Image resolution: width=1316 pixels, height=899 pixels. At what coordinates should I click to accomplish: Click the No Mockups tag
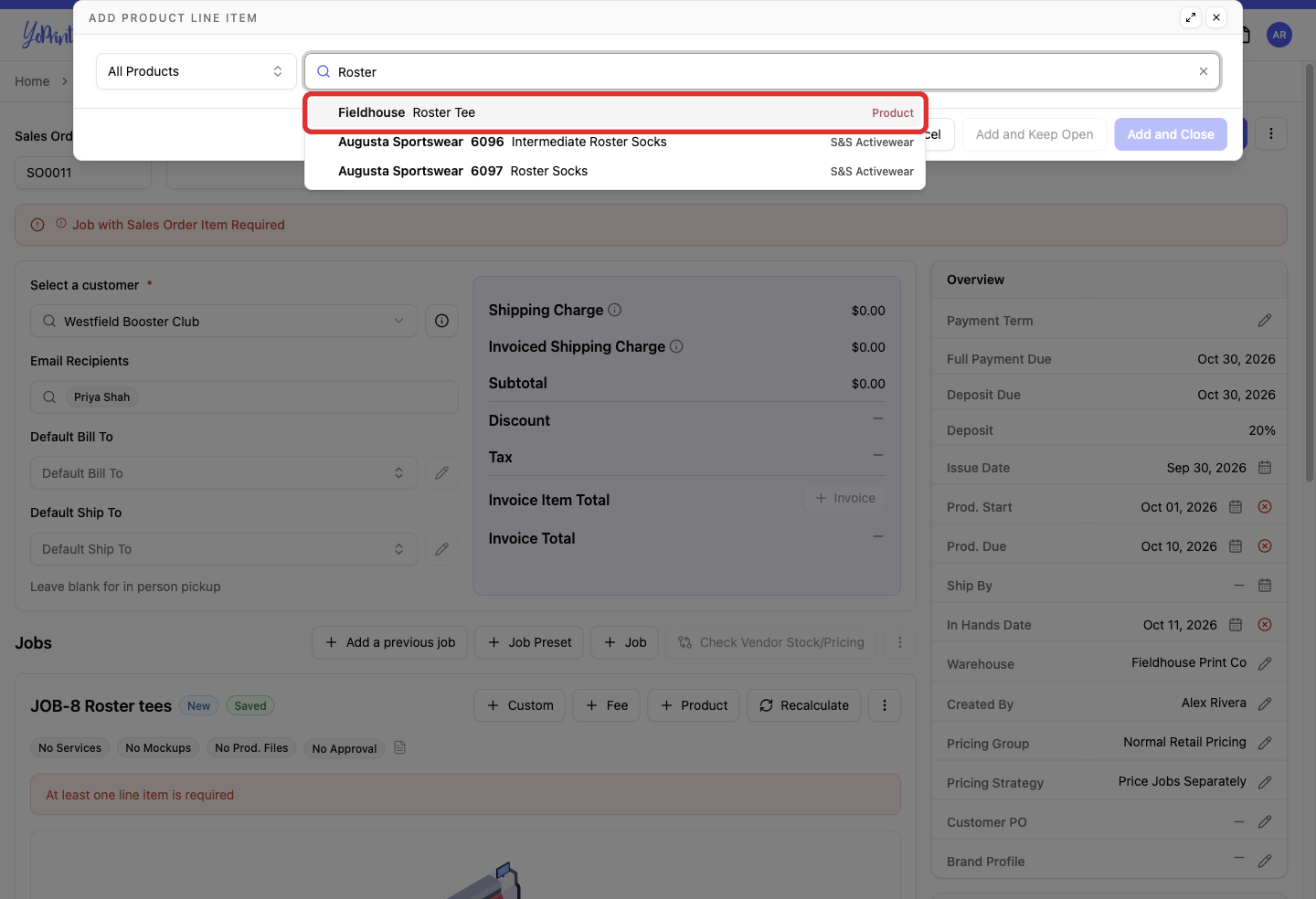click(158, 748)
